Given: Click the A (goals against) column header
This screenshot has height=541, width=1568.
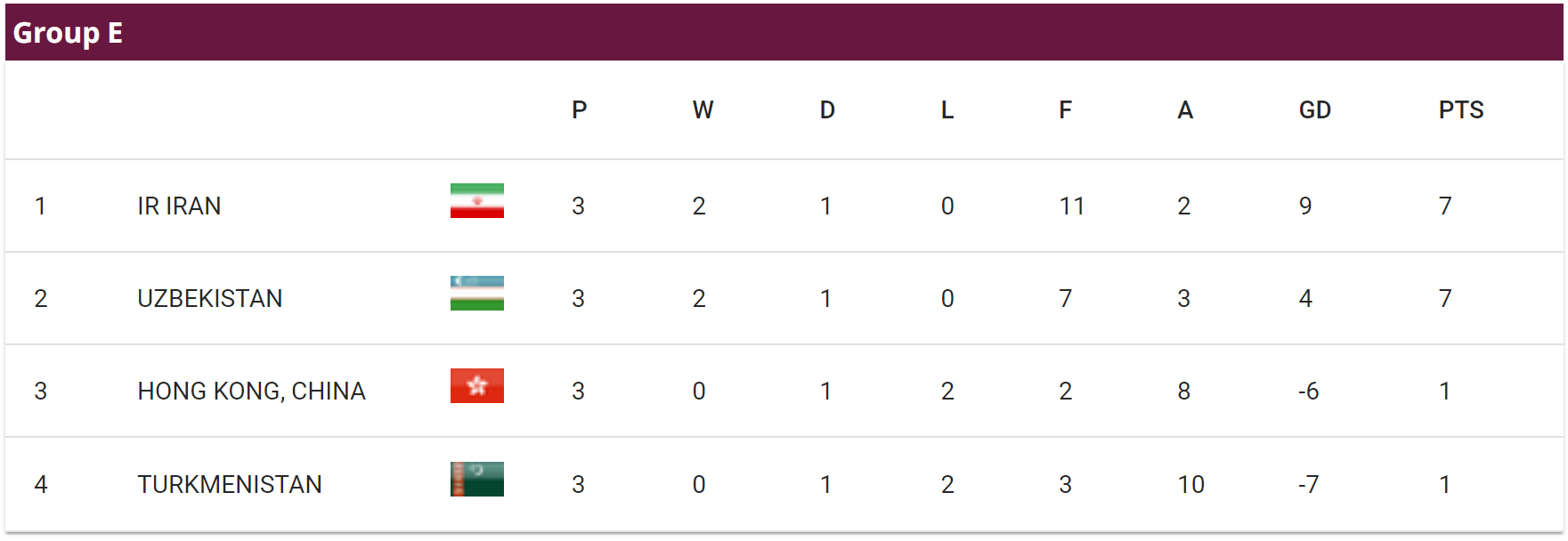Looking at the screenshot, I should point(1184,110).
